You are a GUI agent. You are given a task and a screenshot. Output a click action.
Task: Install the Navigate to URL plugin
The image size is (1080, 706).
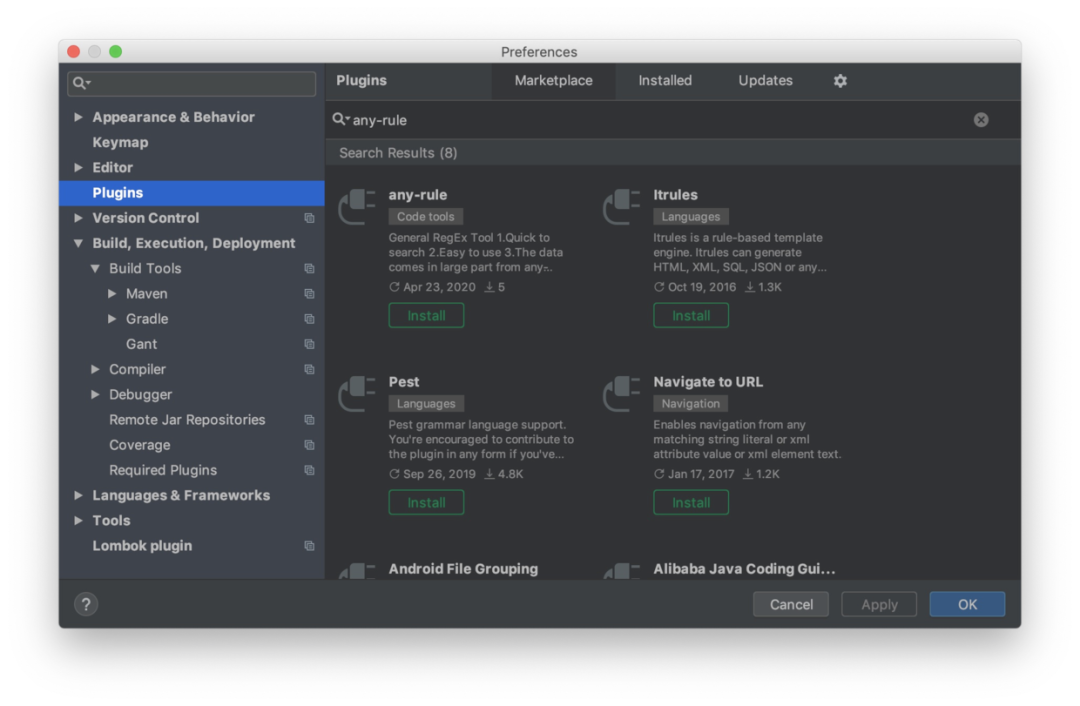tap(691, 503)
